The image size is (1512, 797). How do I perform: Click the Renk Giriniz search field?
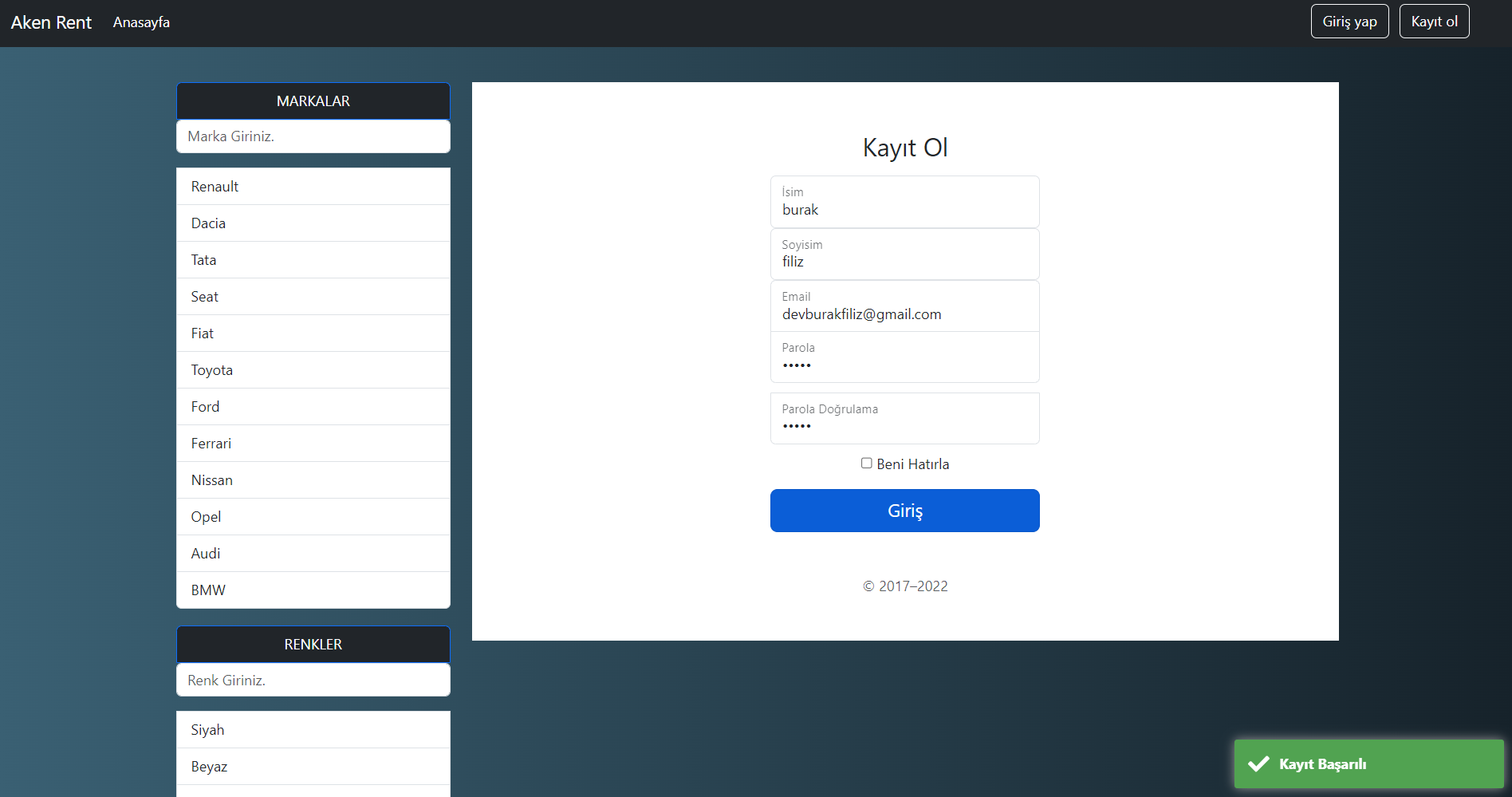pyautogui.click(x=313, y=680)
